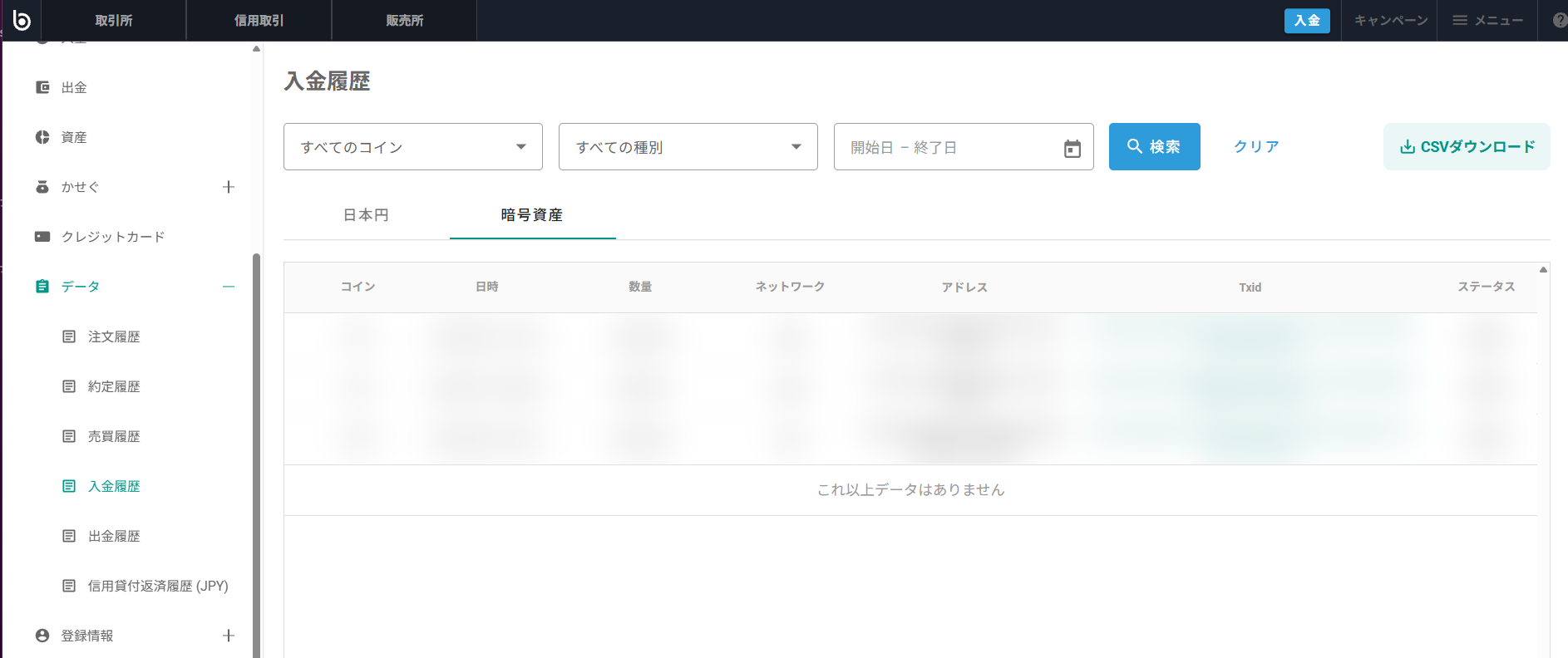Click the 登録情報 account icon
This screenshot has width=1568, height=658.
point(42,636)
